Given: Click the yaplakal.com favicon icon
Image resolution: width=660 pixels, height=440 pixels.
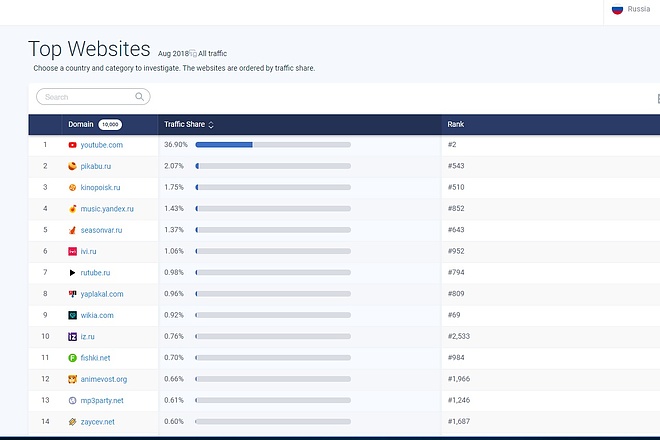Looking at the screenshot, I should tap(72, 294).
